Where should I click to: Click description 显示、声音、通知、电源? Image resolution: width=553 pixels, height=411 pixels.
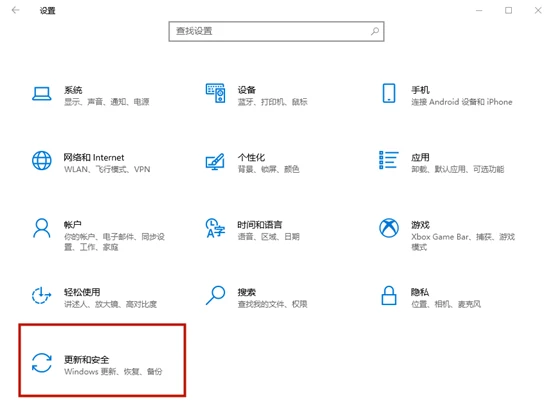107,102
